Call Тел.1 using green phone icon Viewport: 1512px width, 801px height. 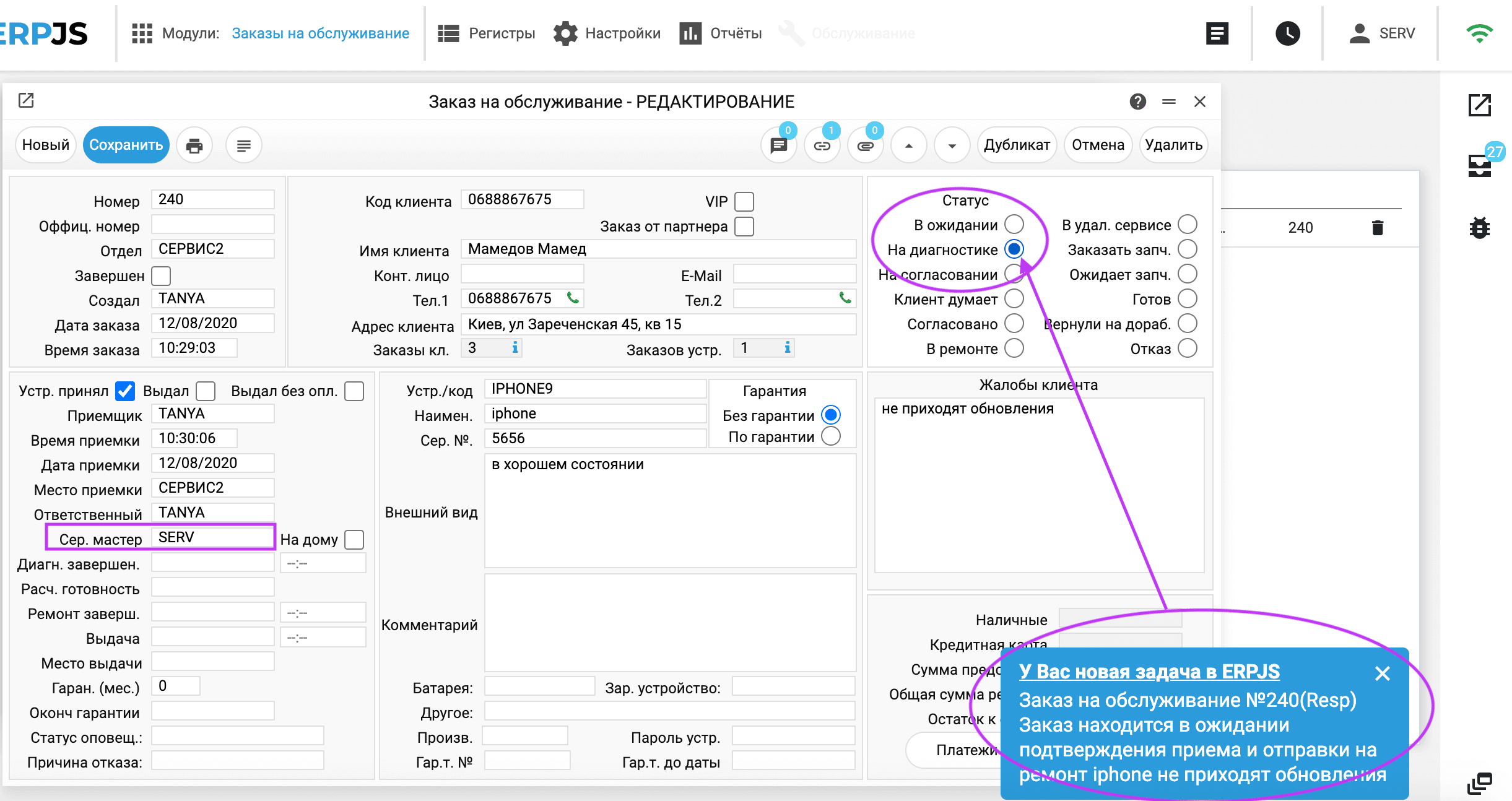(573, 298)
